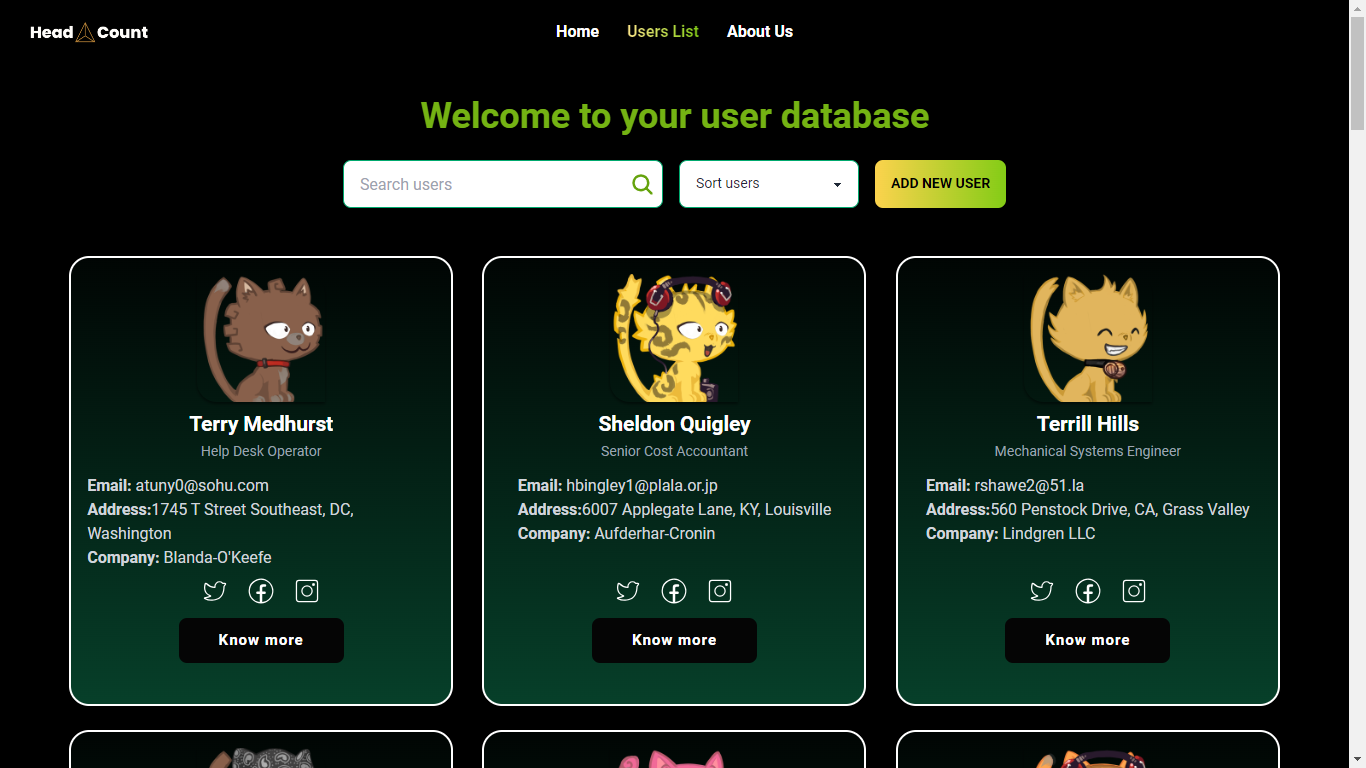This screenshot has width=1366, height=768.
Task: Click the magnifier search icon
Action: coord(642,184)
